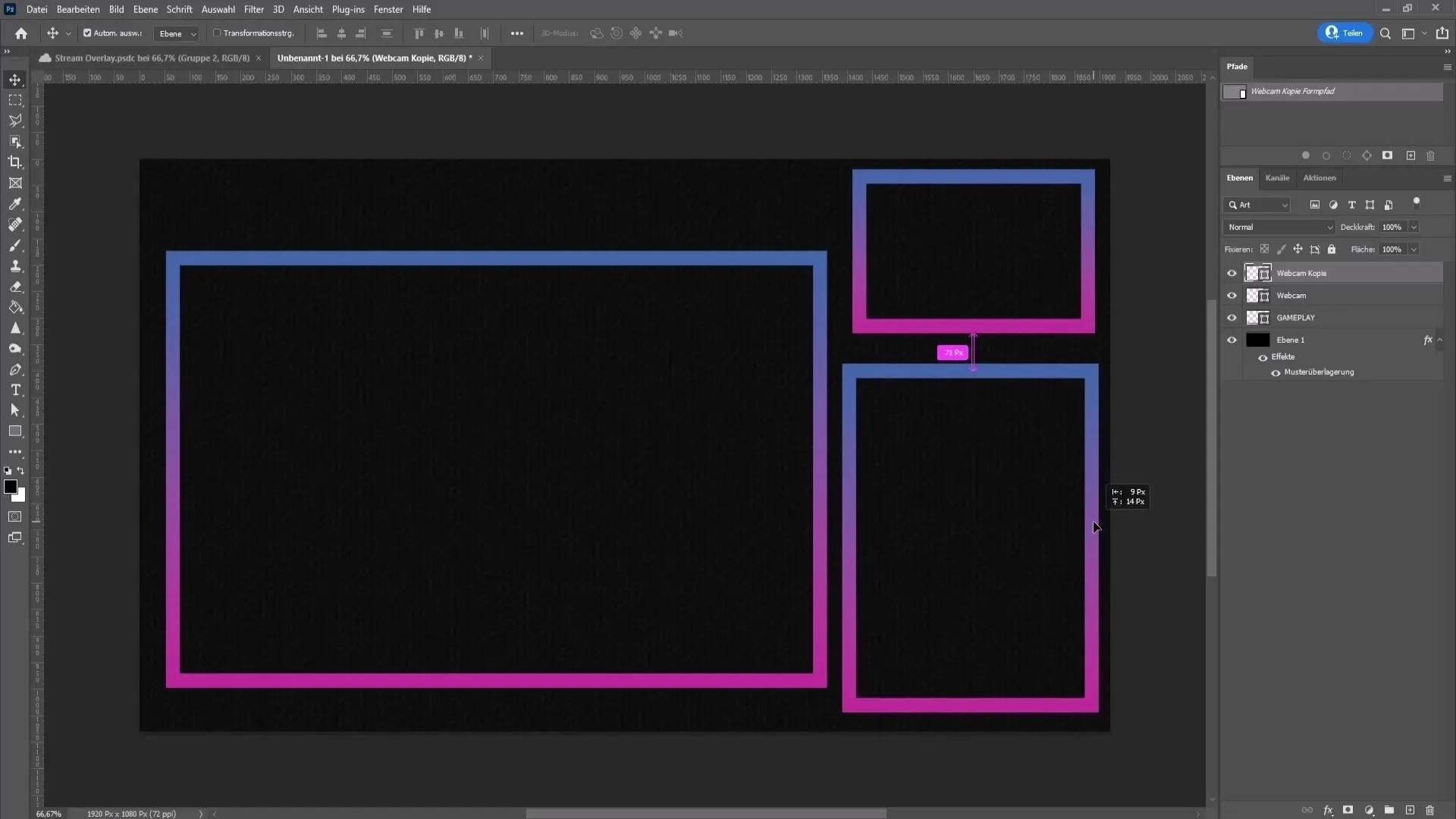Add a layer style with fx button
The width and height of the screenshot is (1456, 819).
point(1329,810)
